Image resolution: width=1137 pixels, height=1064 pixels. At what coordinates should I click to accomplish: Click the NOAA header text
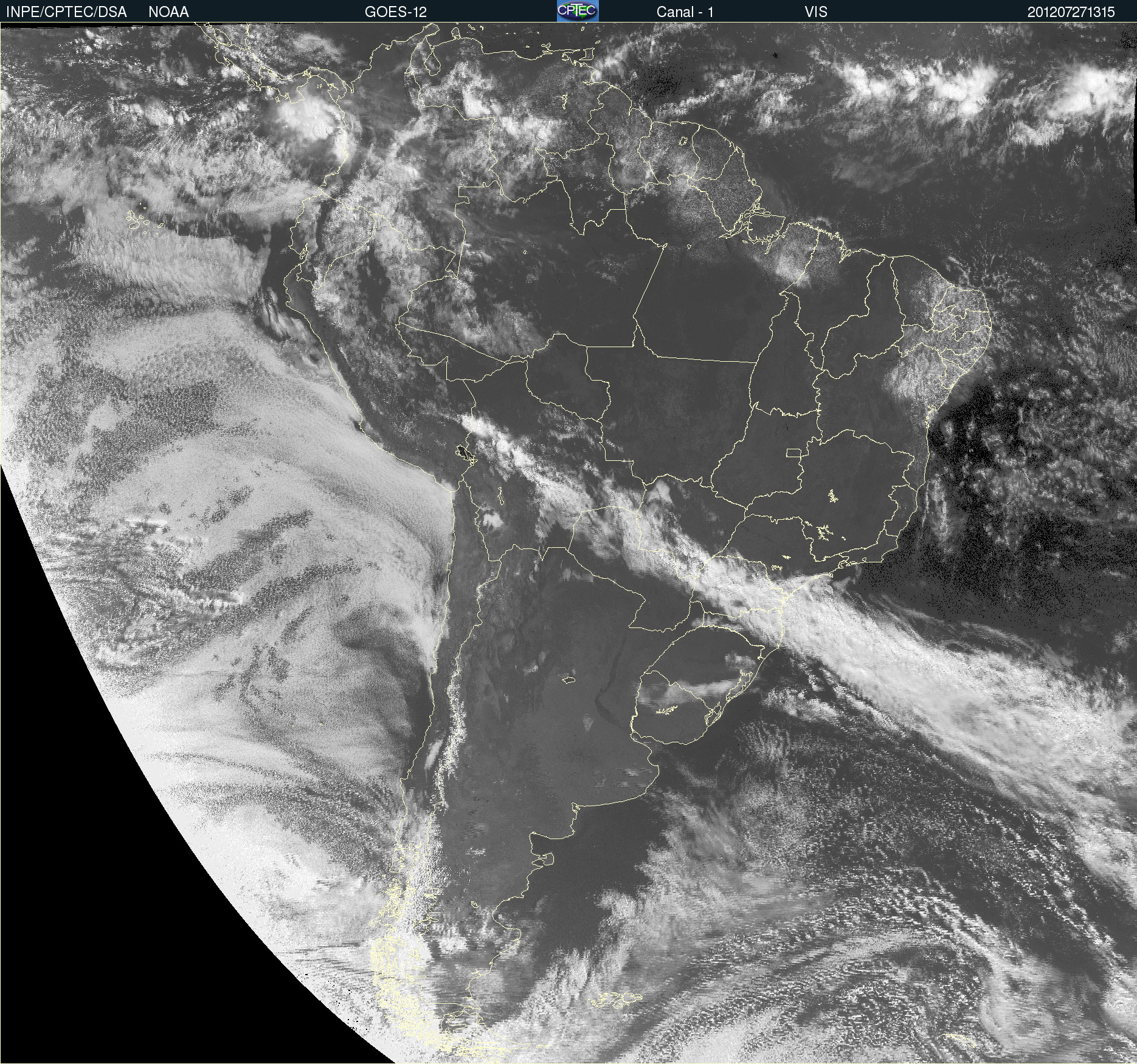tap(168, 12)
